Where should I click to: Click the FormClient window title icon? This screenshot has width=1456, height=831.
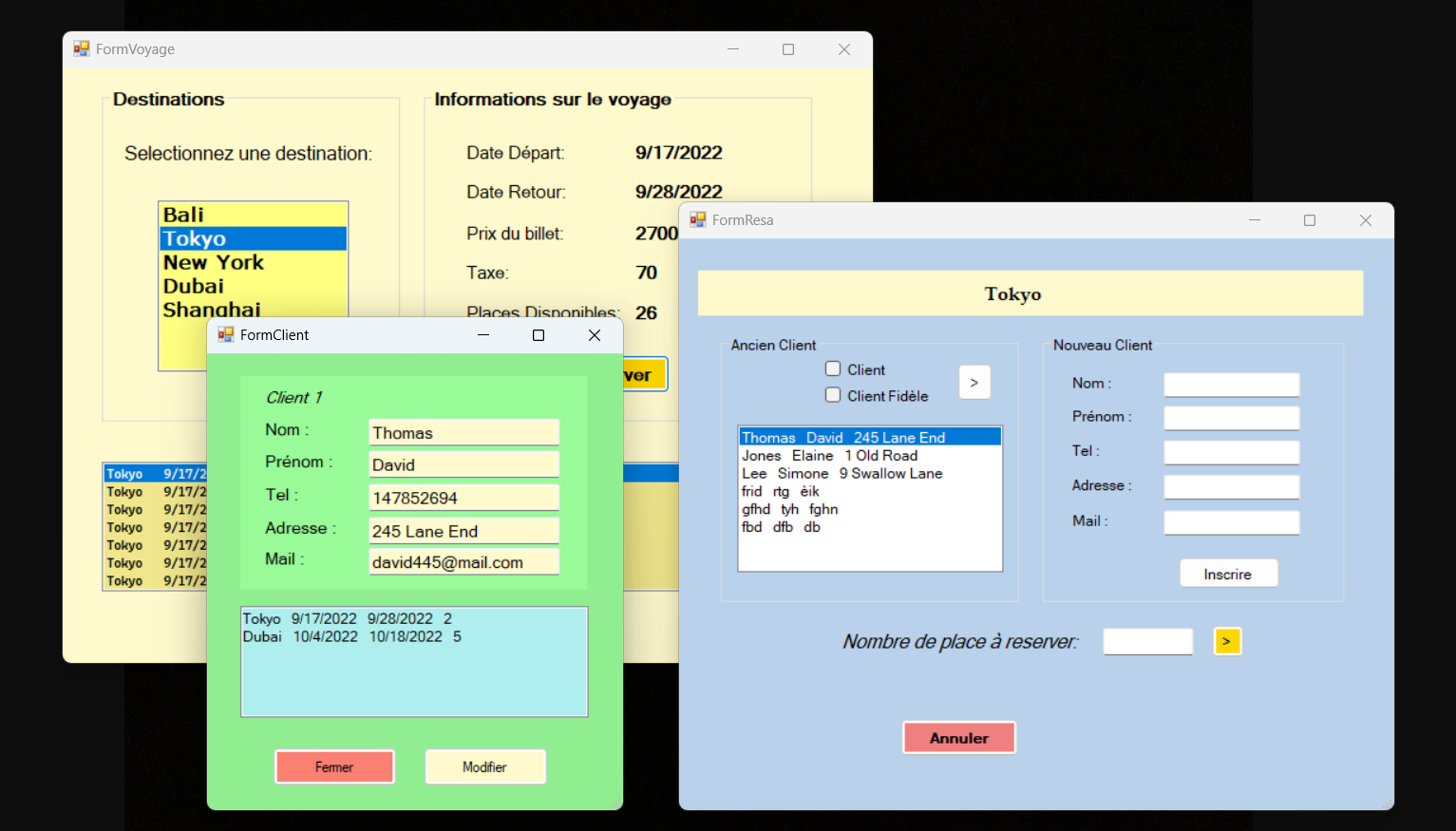(x=226, y=335)
